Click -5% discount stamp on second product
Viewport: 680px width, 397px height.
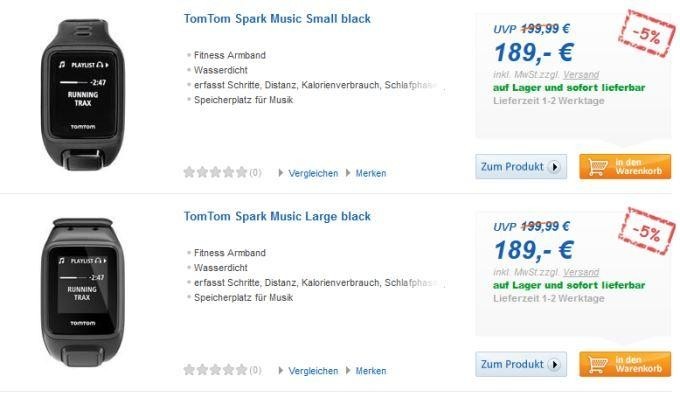(647, 231)
